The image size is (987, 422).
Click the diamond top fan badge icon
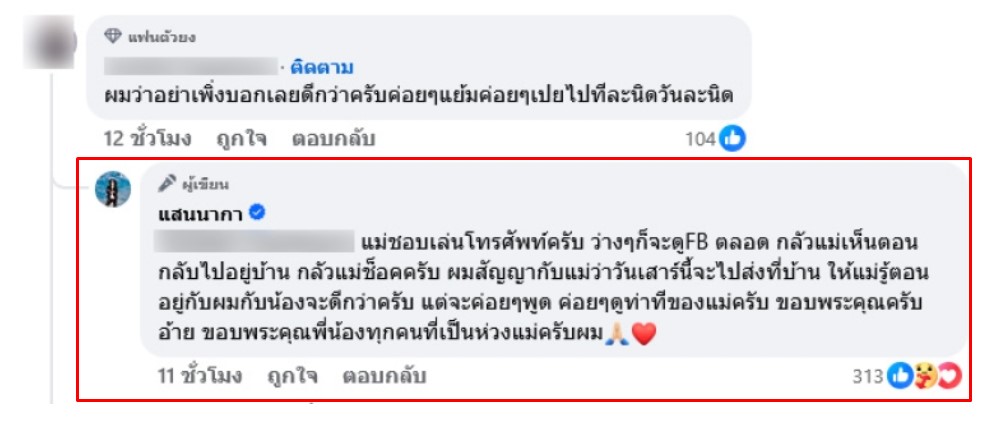[112, 37]
